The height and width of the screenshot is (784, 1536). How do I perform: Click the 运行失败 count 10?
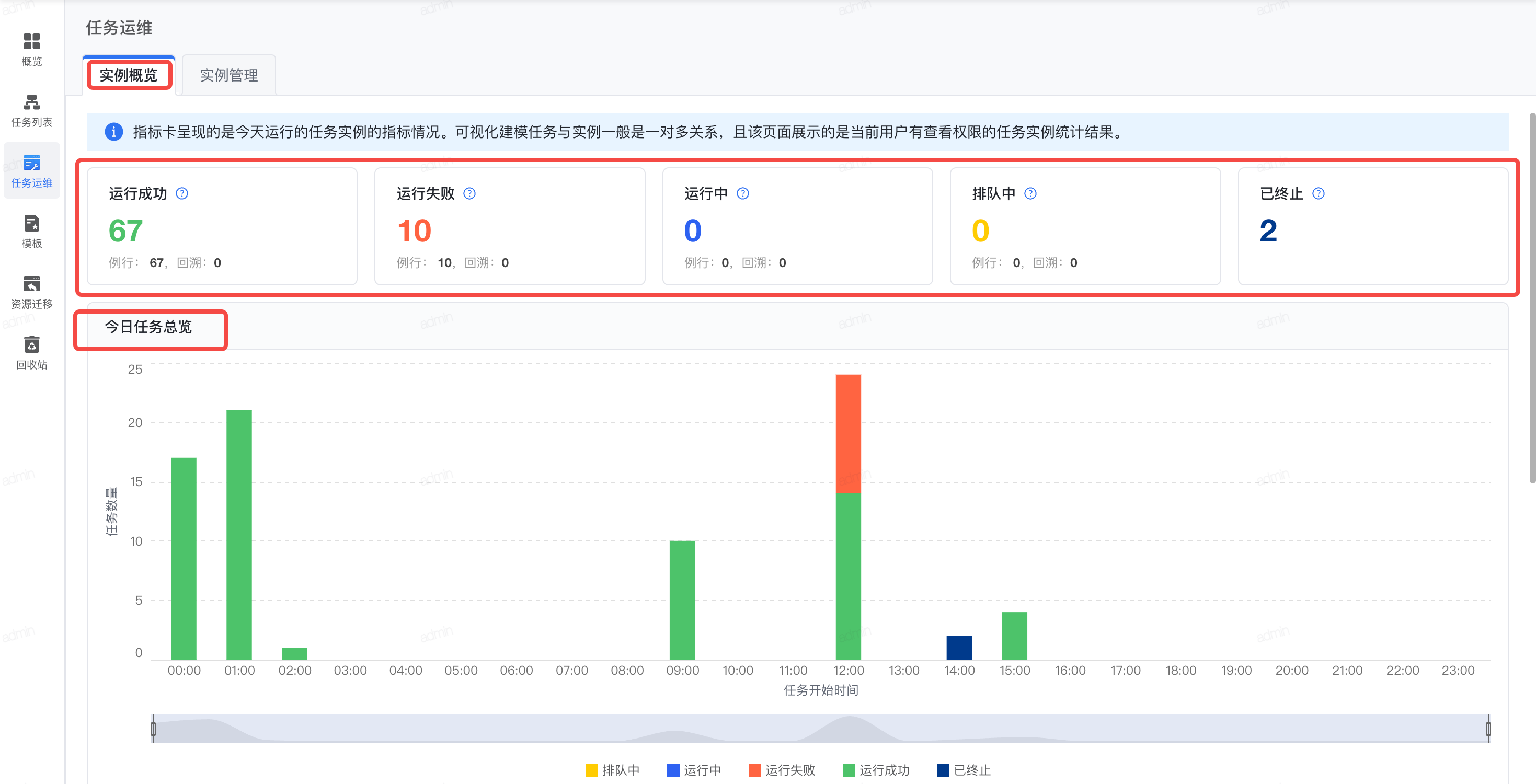414,230
